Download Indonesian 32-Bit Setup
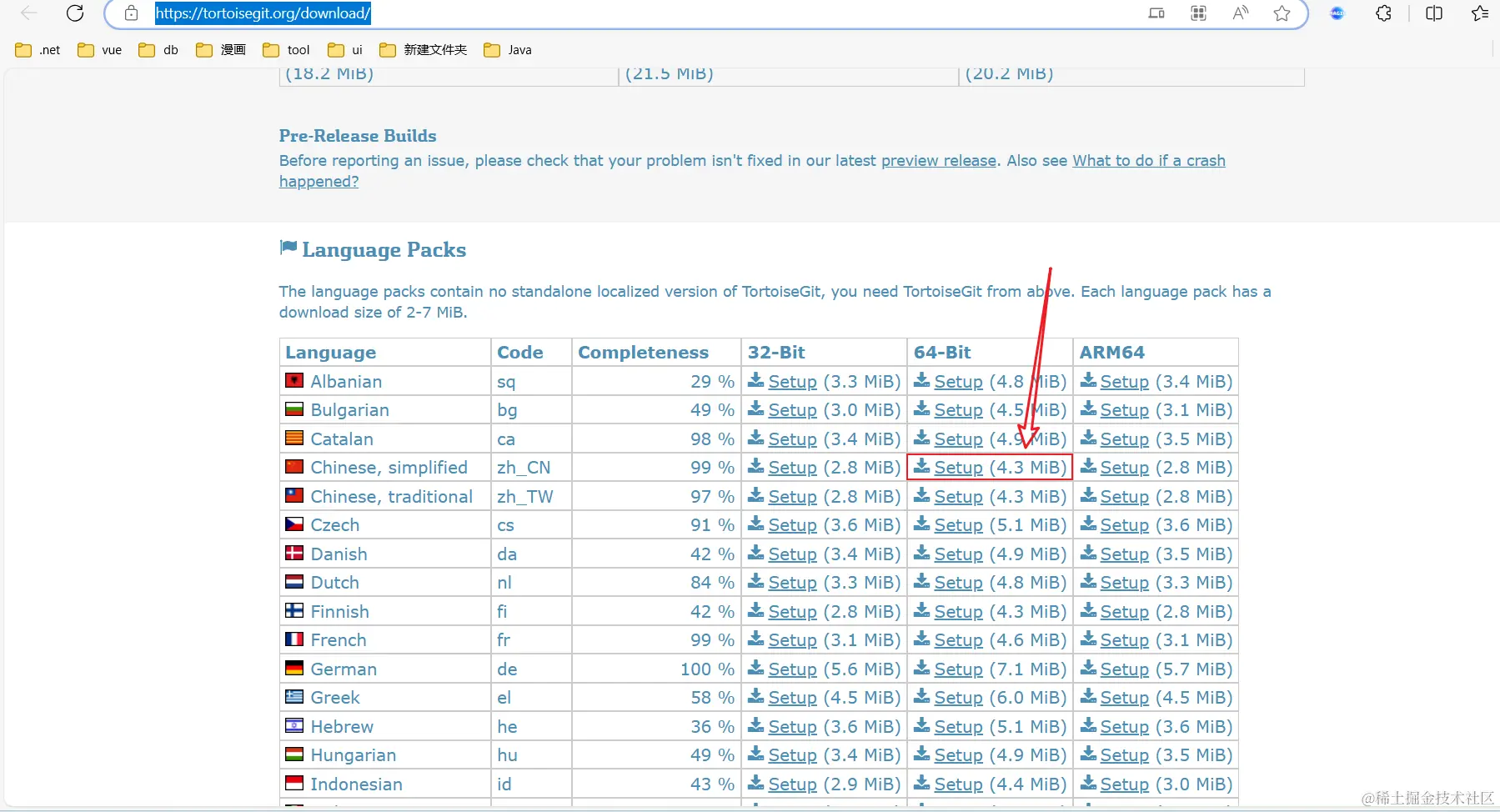The width and height of the screenshot is (1500, 812). point(793,784)
